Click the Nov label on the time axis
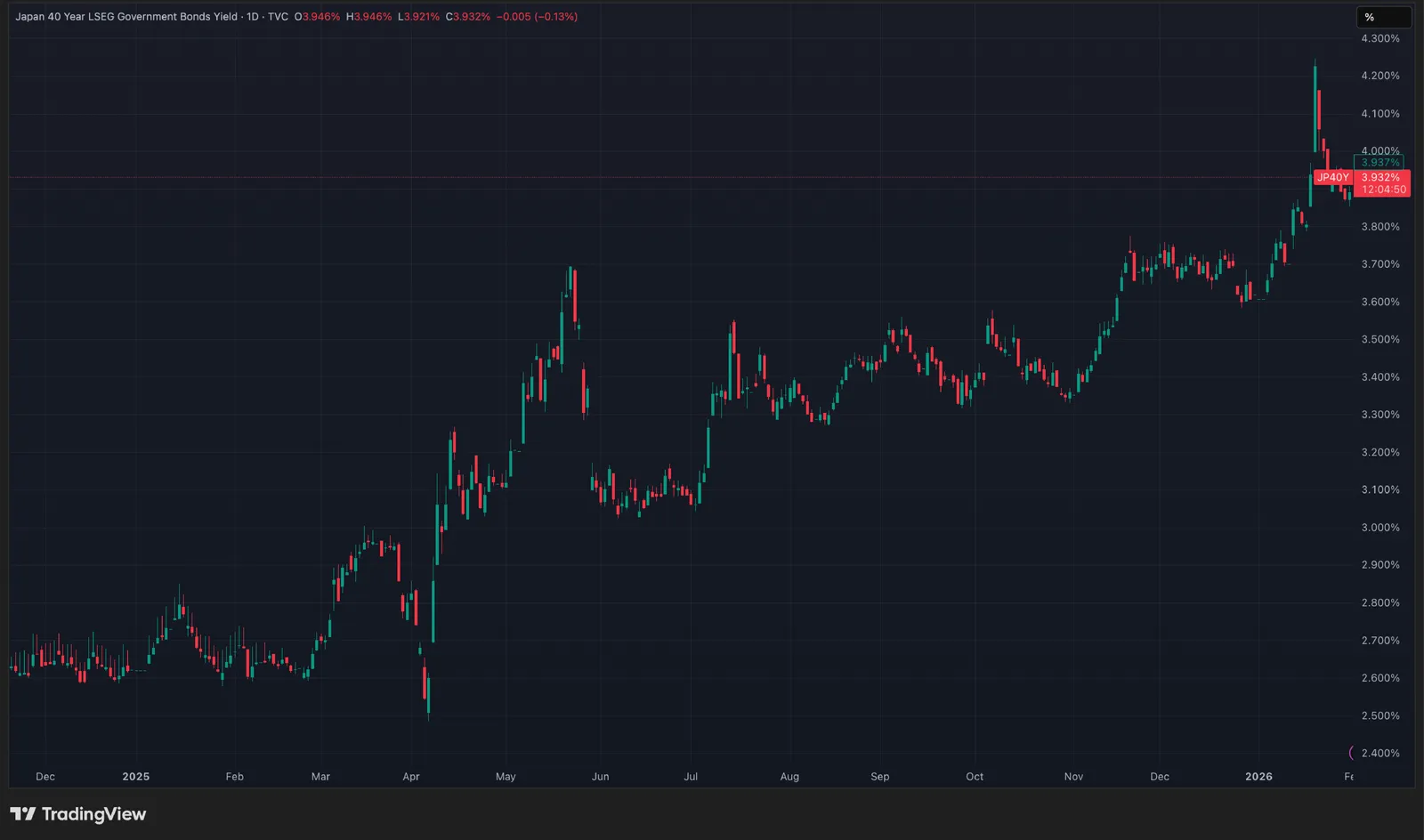Image resolution: width=1424 pixels, height=840 pixels. pos(1074,777)
